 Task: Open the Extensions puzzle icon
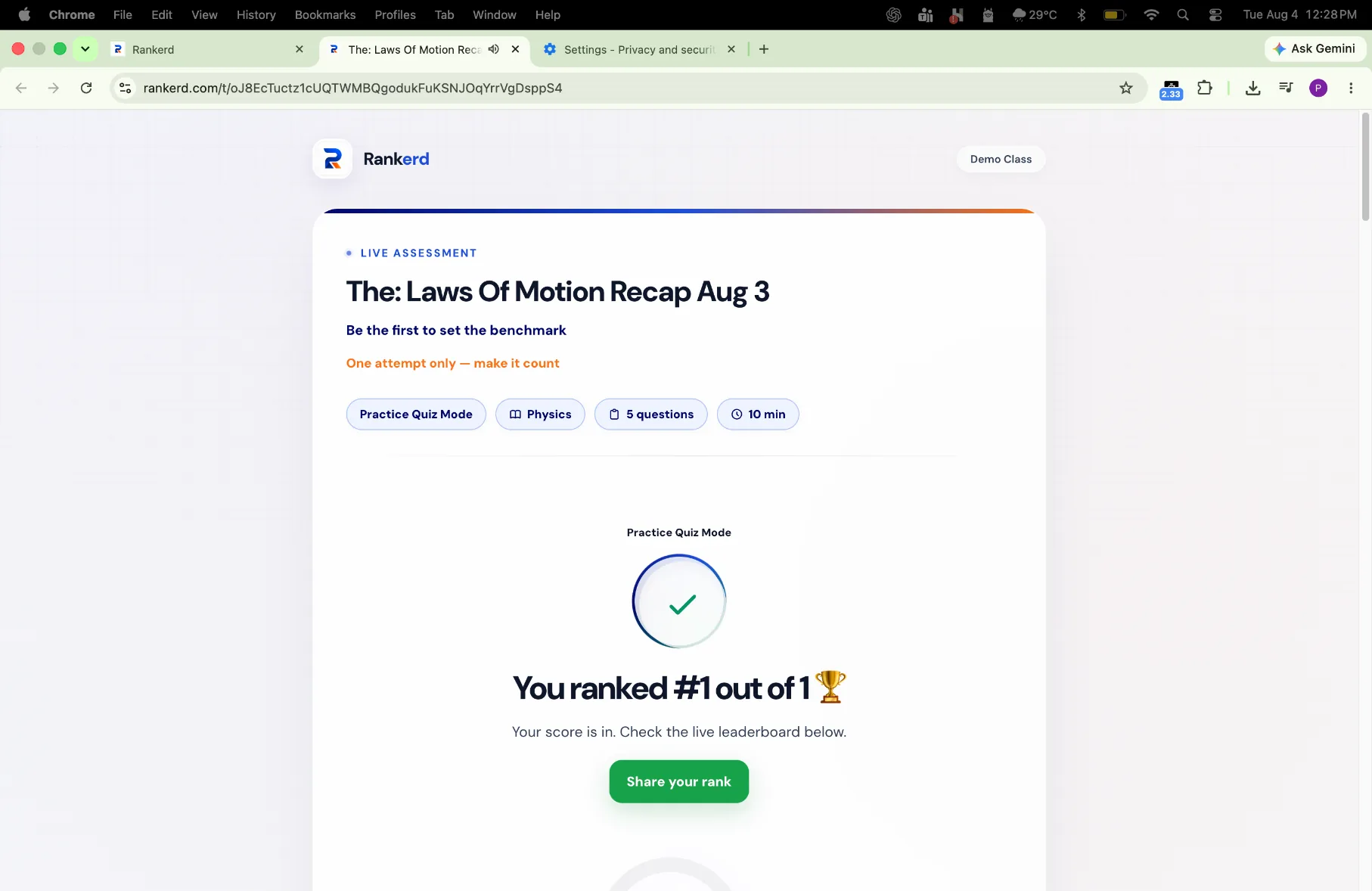coord(1205,88)
